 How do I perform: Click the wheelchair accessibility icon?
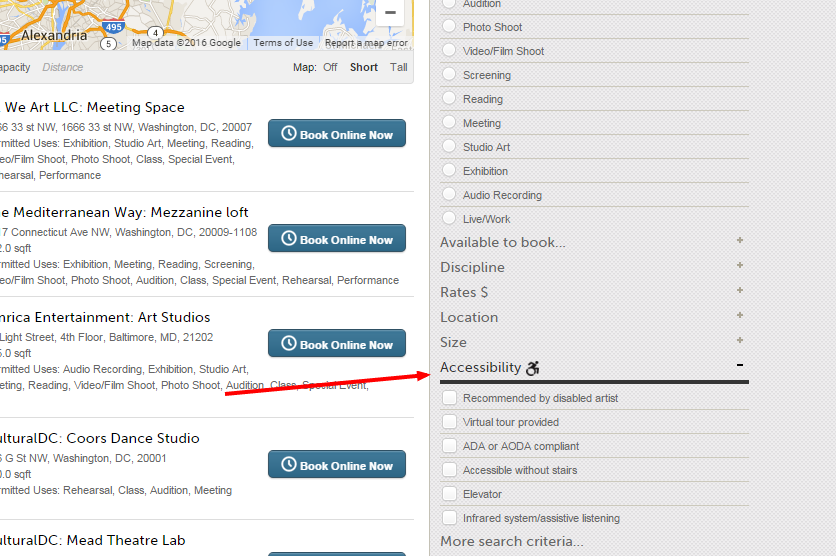[x=533, y=368]
